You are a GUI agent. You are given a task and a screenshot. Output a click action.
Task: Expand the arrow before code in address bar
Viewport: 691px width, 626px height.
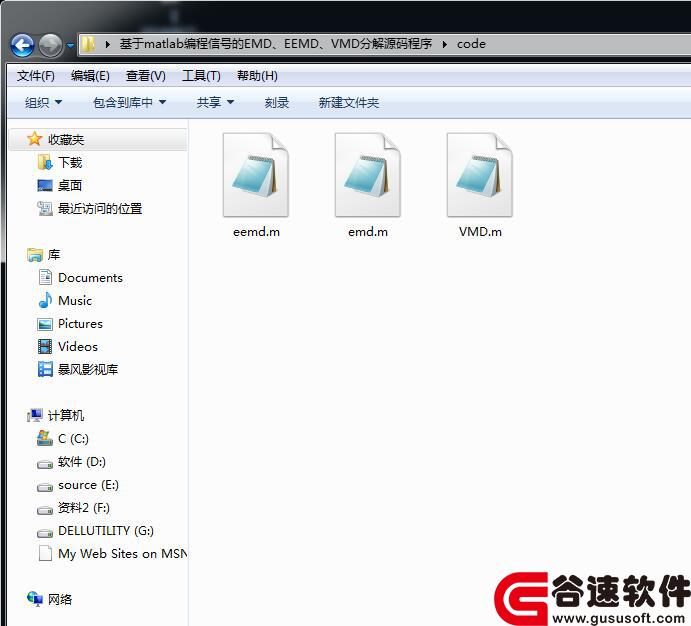pos(445,44)
